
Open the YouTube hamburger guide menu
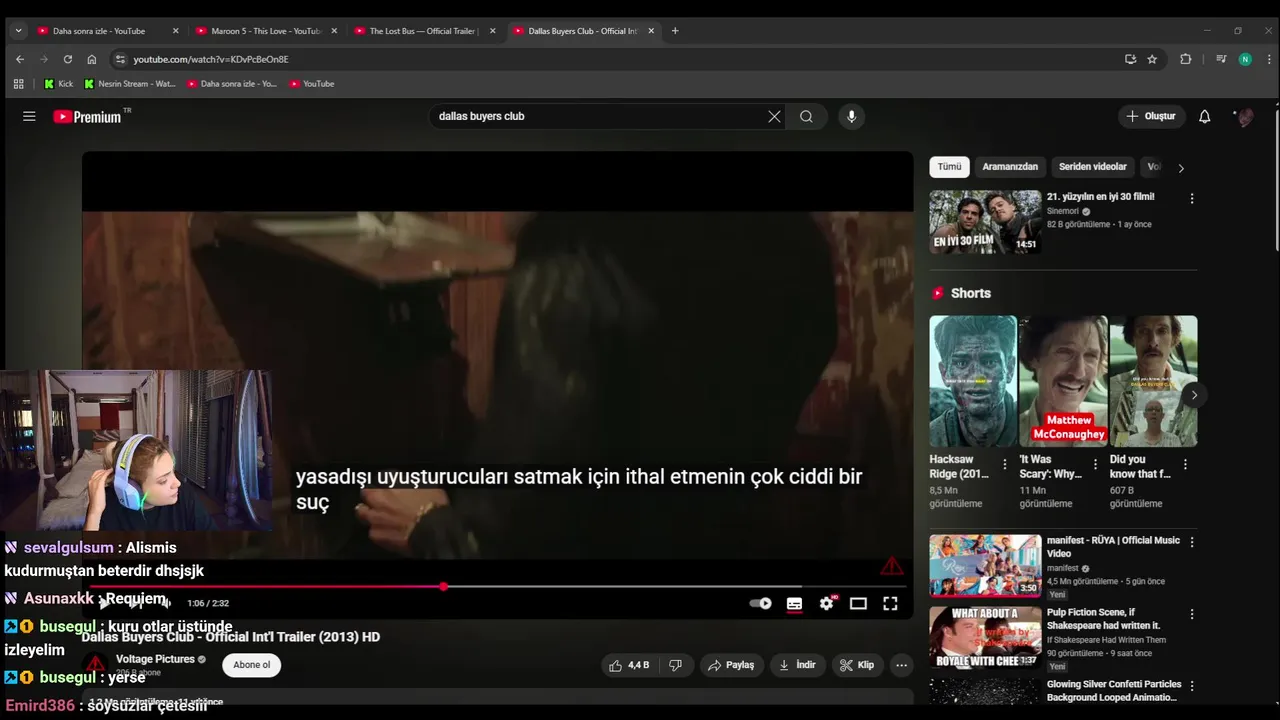pyautogui.click(x=29, y=116)
